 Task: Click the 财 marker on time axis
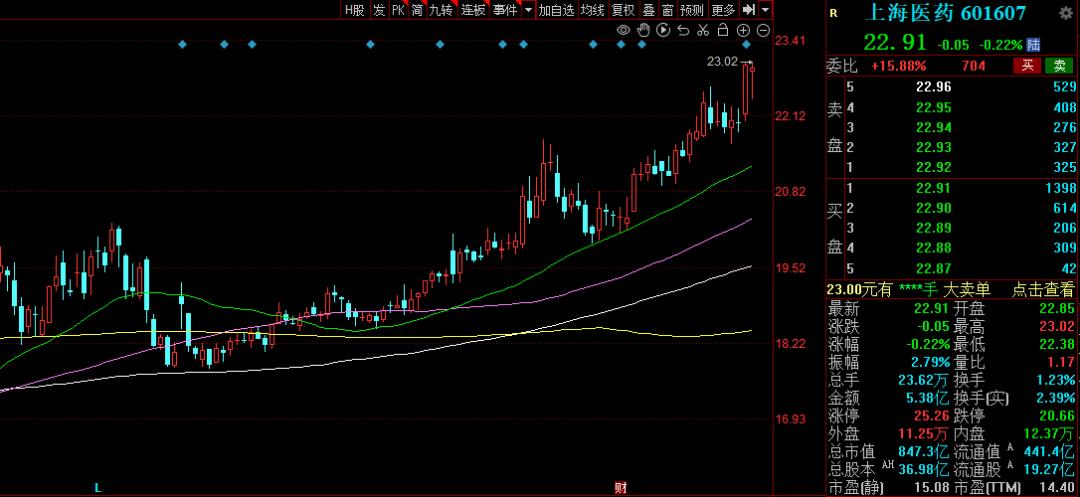(x=620, y=488)
